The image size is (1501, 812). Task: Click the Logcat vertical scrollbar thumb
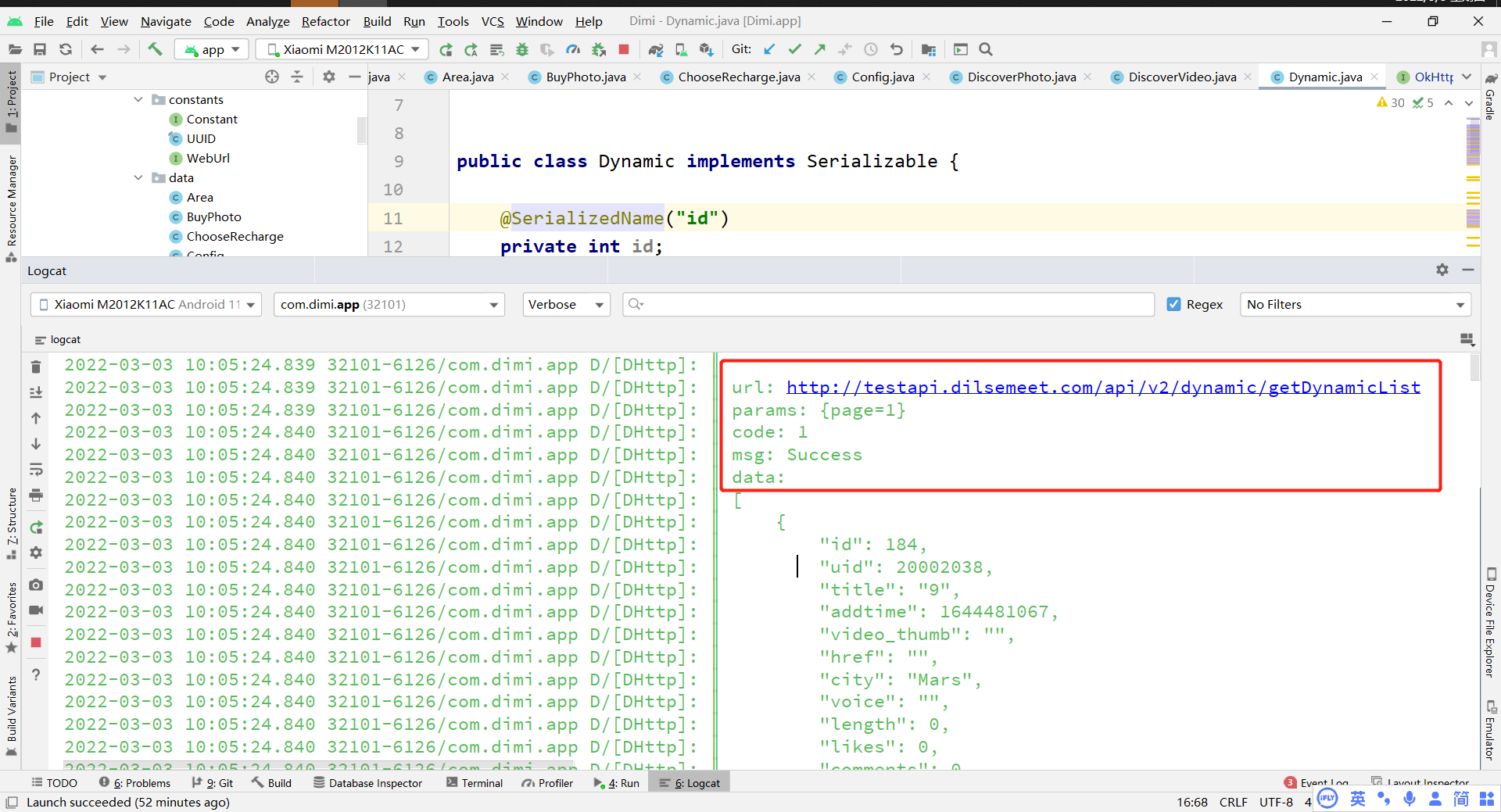[1474, 367]
